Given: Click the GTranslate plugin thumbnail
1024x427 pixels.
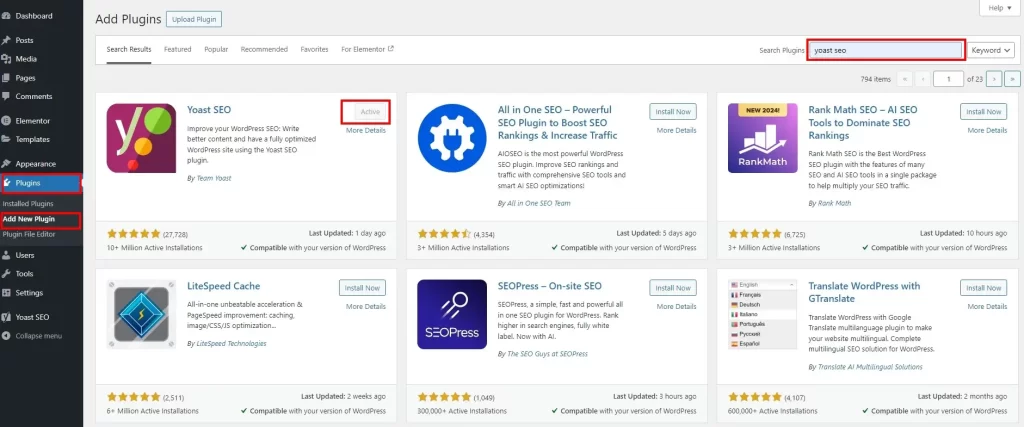Looking at the screenshot, I should [763, 315].
